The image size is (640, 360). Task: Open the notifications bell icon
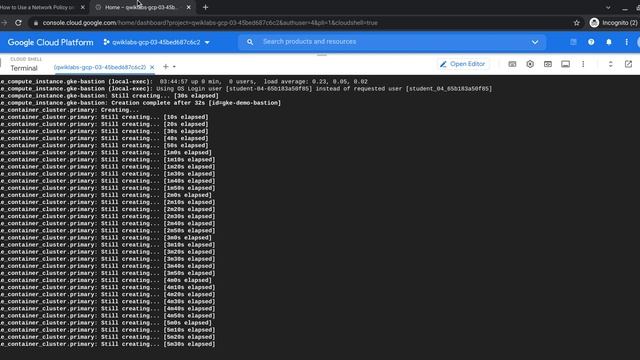click(609, 42)
